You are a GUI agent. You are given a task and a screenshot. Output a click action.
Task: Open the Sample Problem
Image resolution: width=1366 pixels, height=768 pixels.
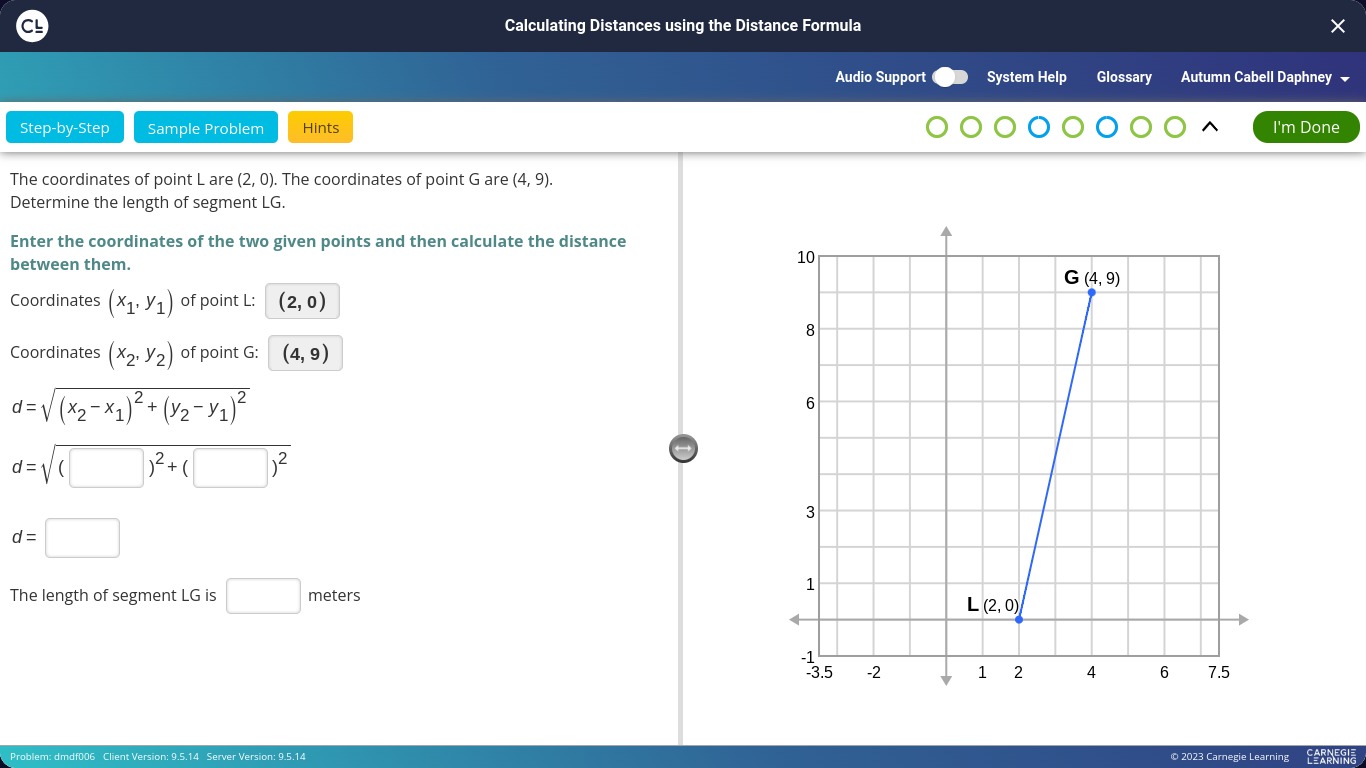206,128
